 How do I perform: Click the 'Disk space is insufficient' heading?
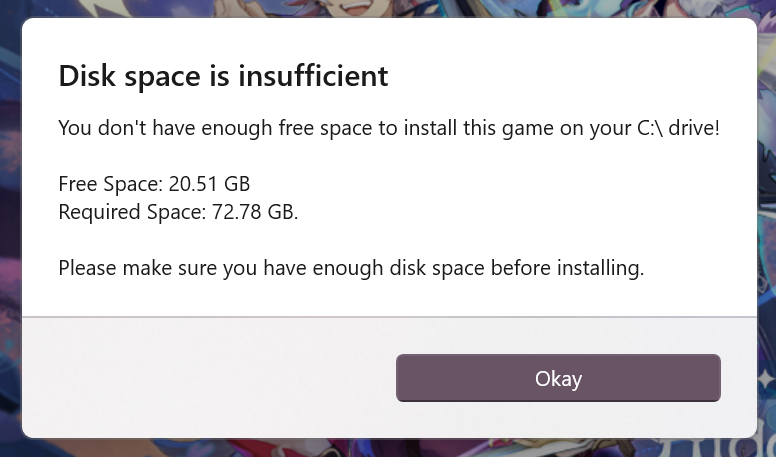point(223,76)
